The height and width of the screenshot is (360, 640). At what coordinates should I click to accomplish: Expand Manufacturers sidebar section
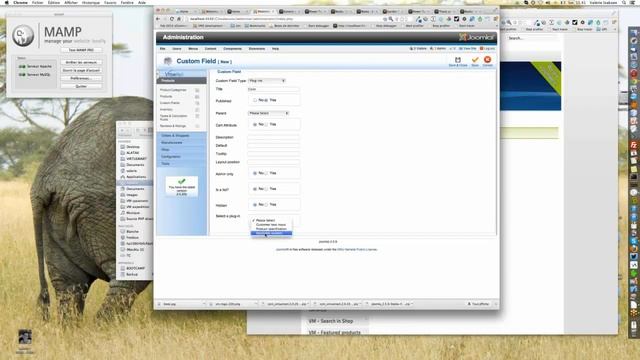(182, 142)
